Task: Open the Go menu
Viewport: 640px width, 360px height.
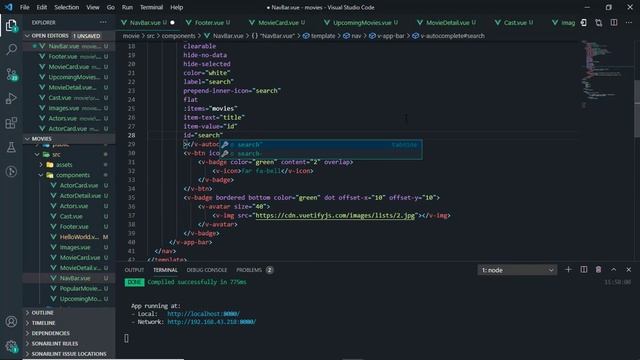Action: pyautogui.click(x=111, y=7)
